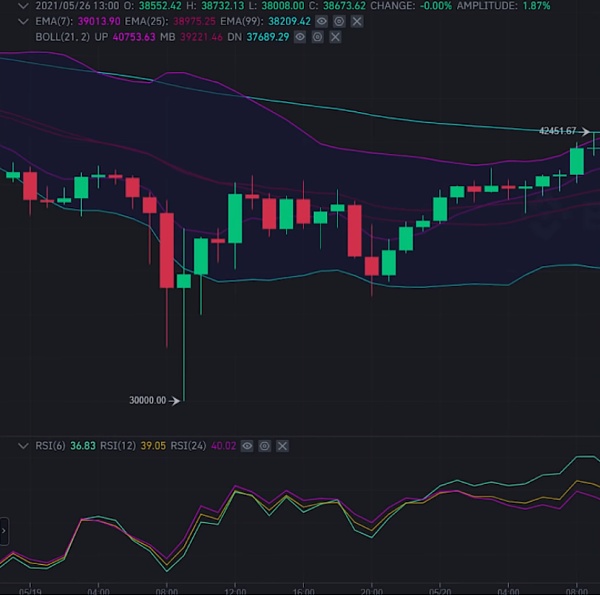Image resolution: width=600 pixels, height=596 pixels.
Task: Click the 30000.00 low price marker
Action: coord(148,401)
